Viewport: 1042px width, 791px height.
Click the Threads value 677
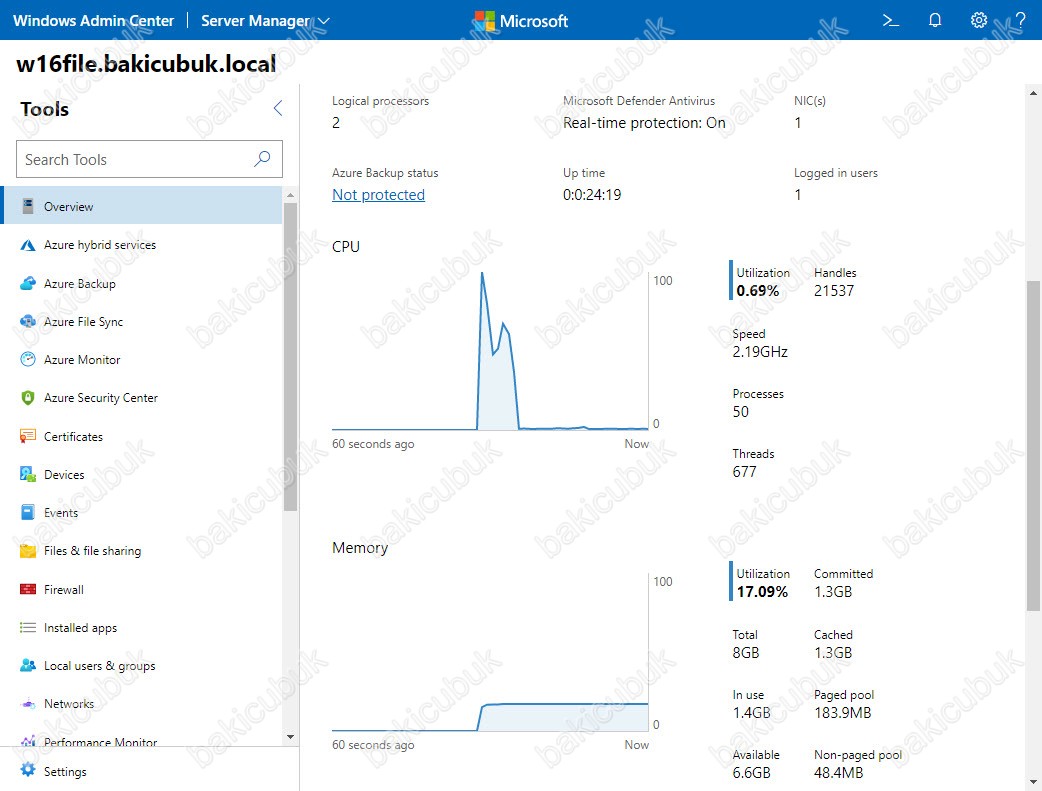[744, 472]
